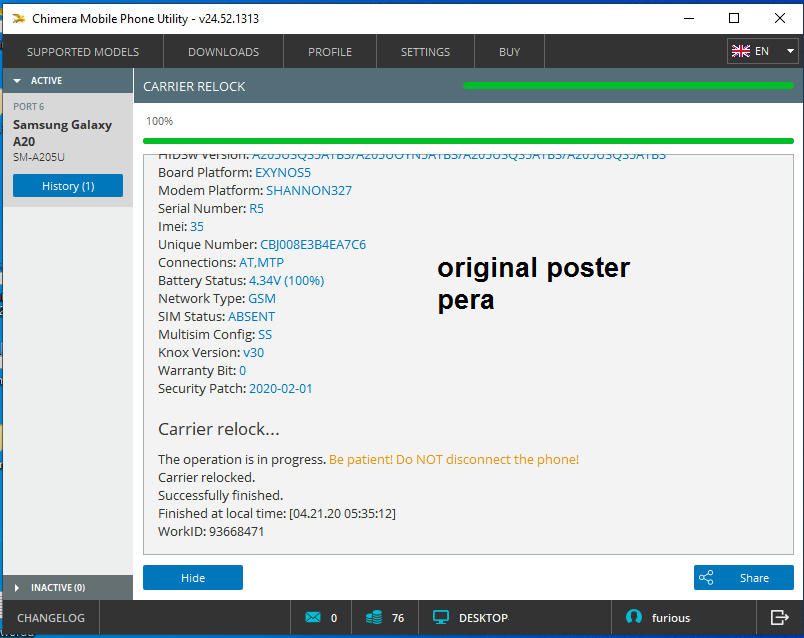Click the Desktop monitor icon
The image size is (804, 638).
[x=440, y=617]
